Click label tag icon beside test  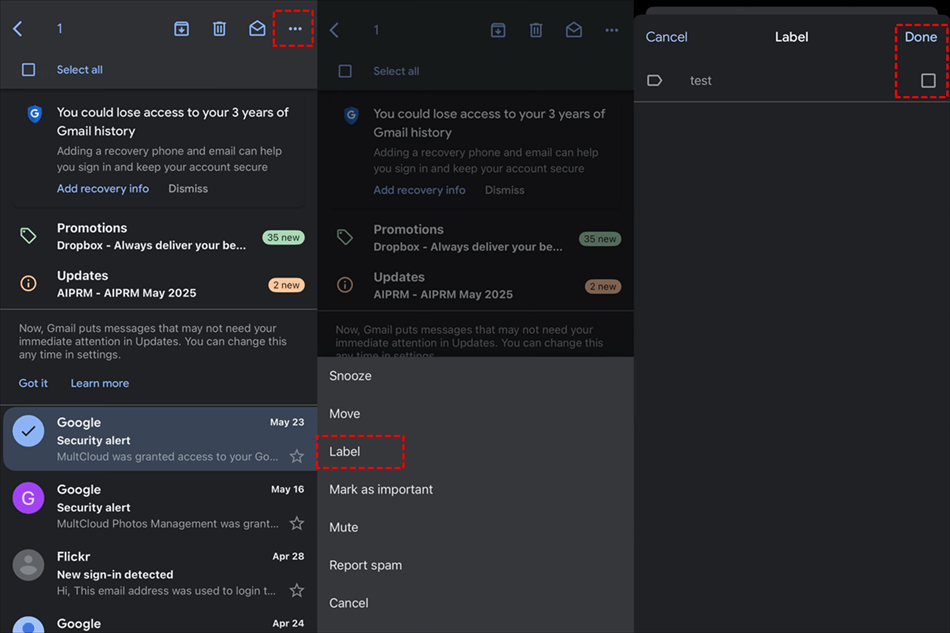(654, 80)
